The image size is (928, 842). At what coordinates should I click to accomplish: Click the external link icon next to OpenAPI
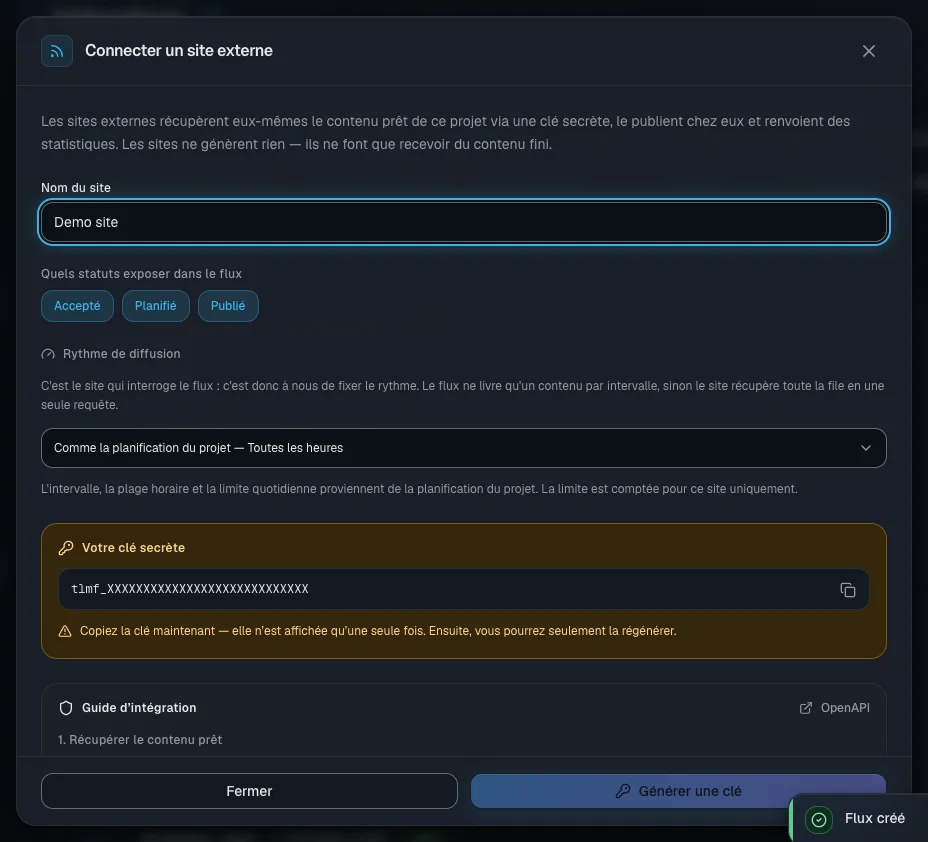(x=805, y=708)
